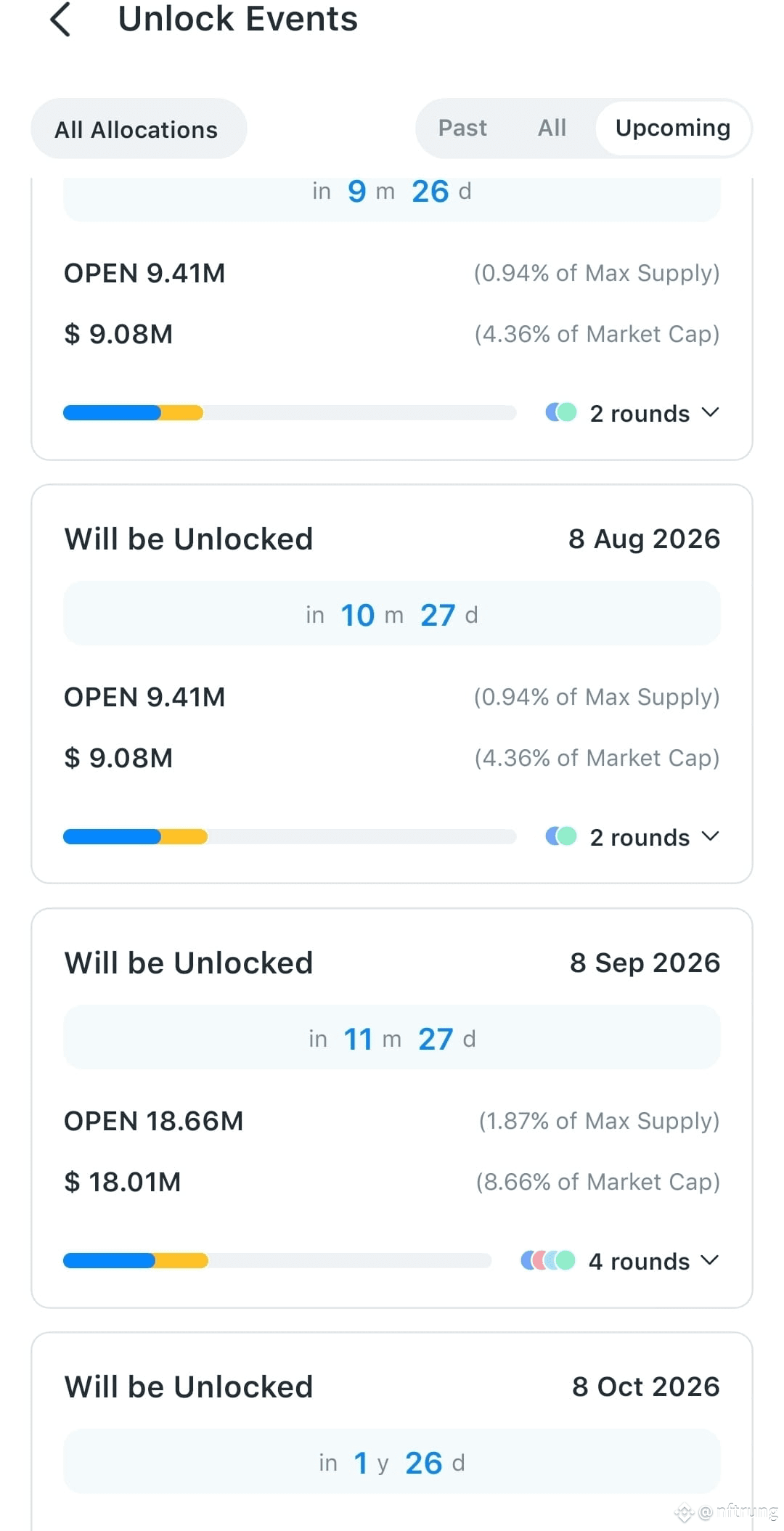
Task: Tap the OPEN 18.66M unlock amount
Action: click(x=154, y=1122)
